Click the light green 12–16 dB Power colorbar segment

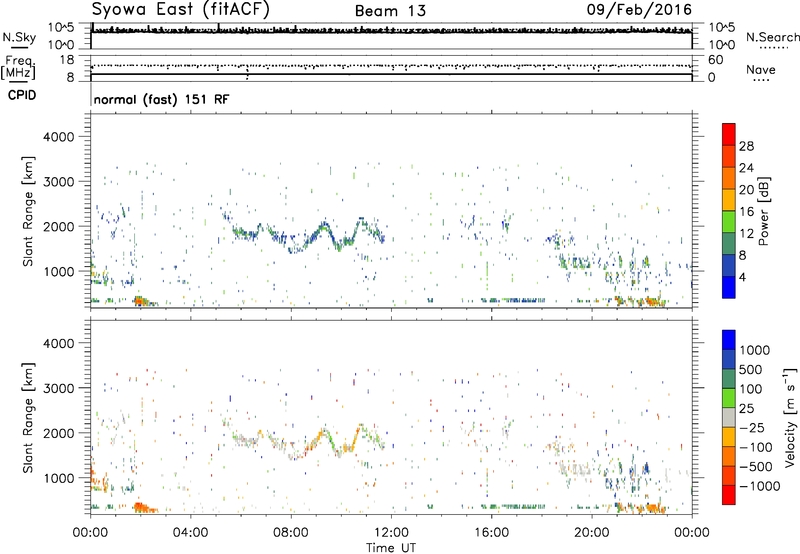(x=729, y=222)
